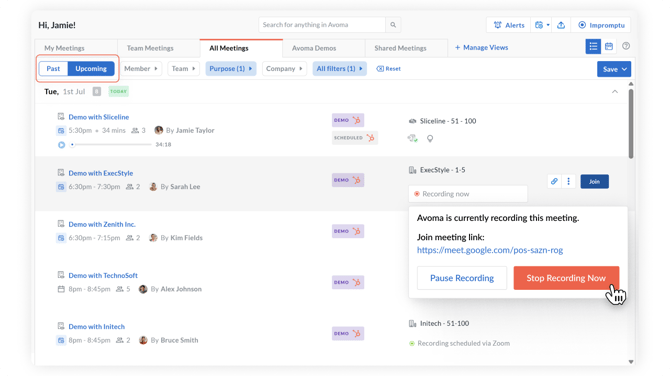This screenshot has height=376, width=670.
Task: Click the meeting count badge next to date
Action: pyautogui.click(x=97, y=91)
